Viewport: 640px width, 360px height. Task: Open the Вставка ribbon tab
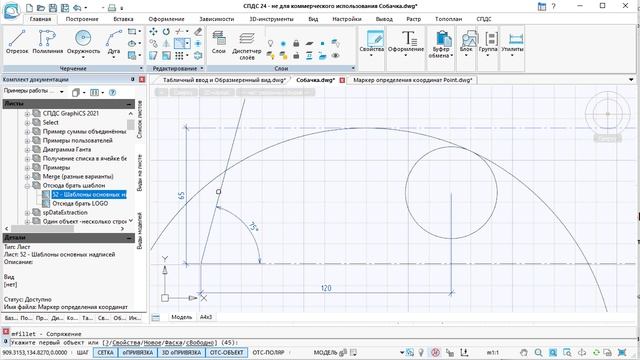(123, 19)
